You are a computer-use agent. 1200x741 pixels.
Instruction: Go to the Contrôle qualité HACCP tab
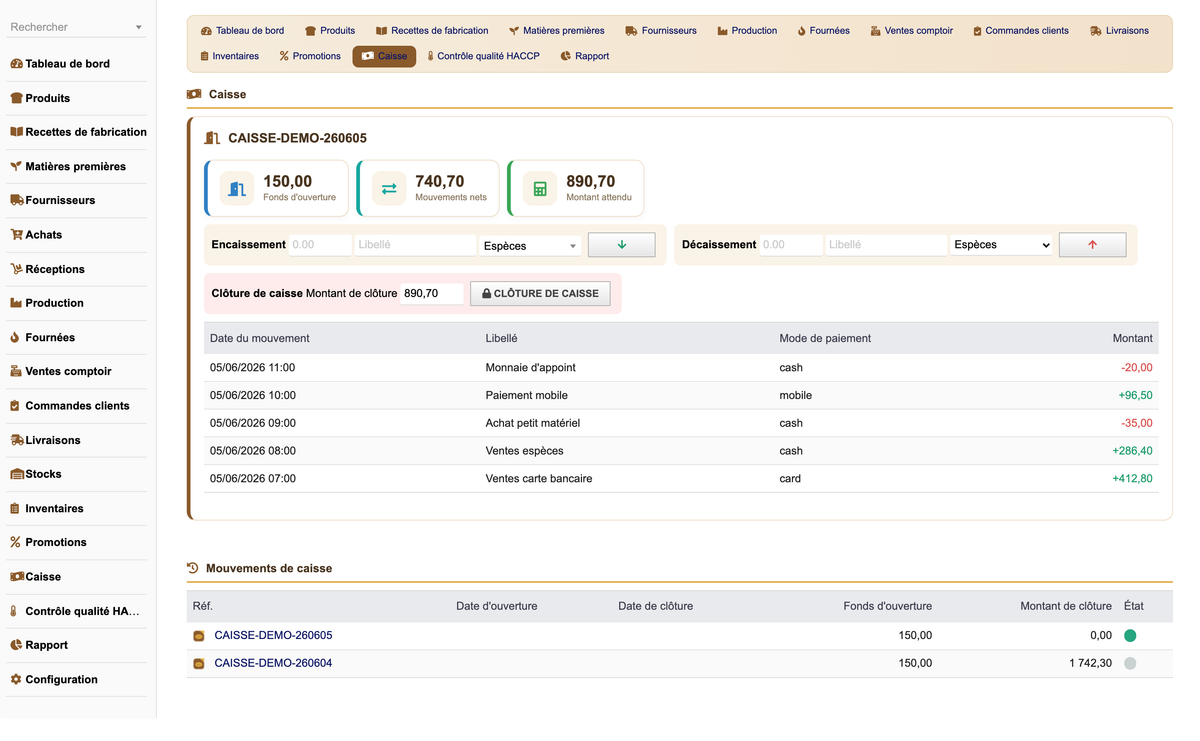(x=483, y=56)
